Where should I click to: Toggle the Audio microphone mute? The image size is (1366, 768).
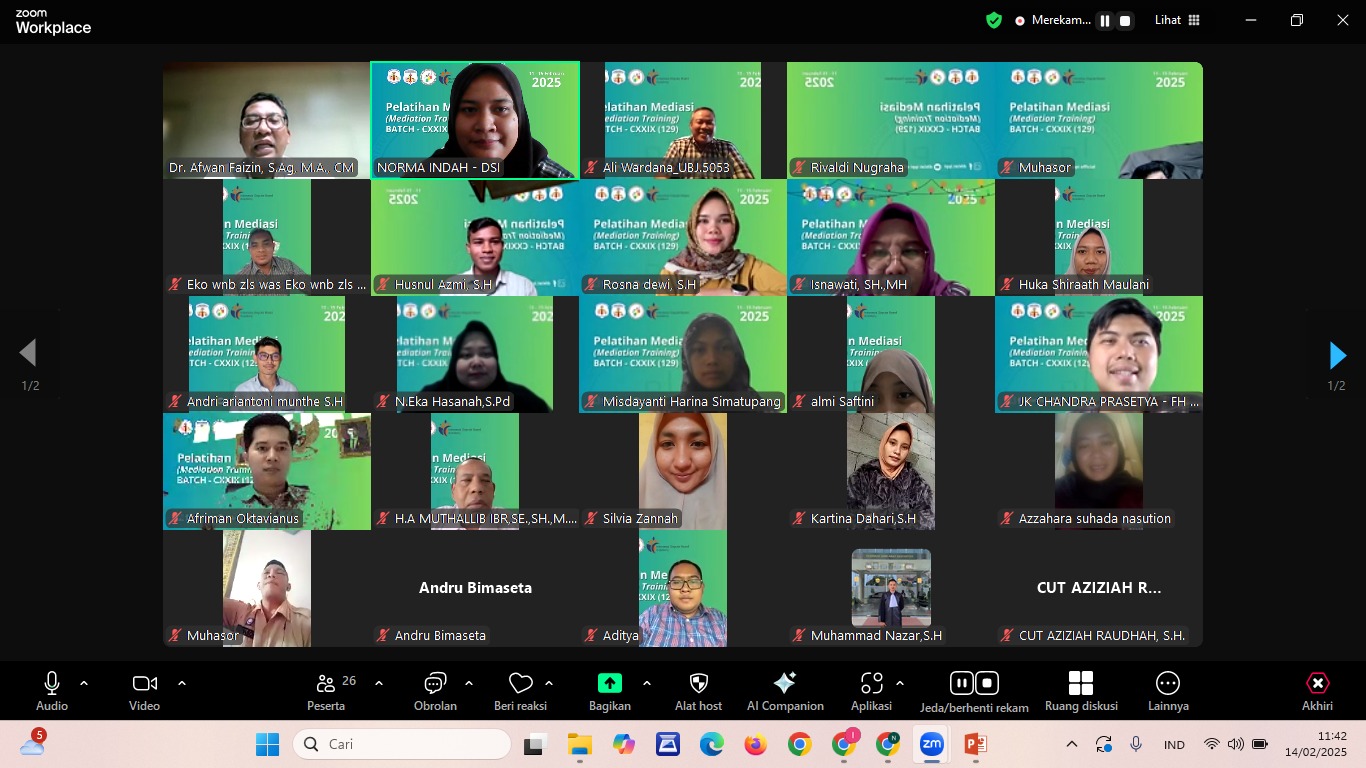[52, 683]
